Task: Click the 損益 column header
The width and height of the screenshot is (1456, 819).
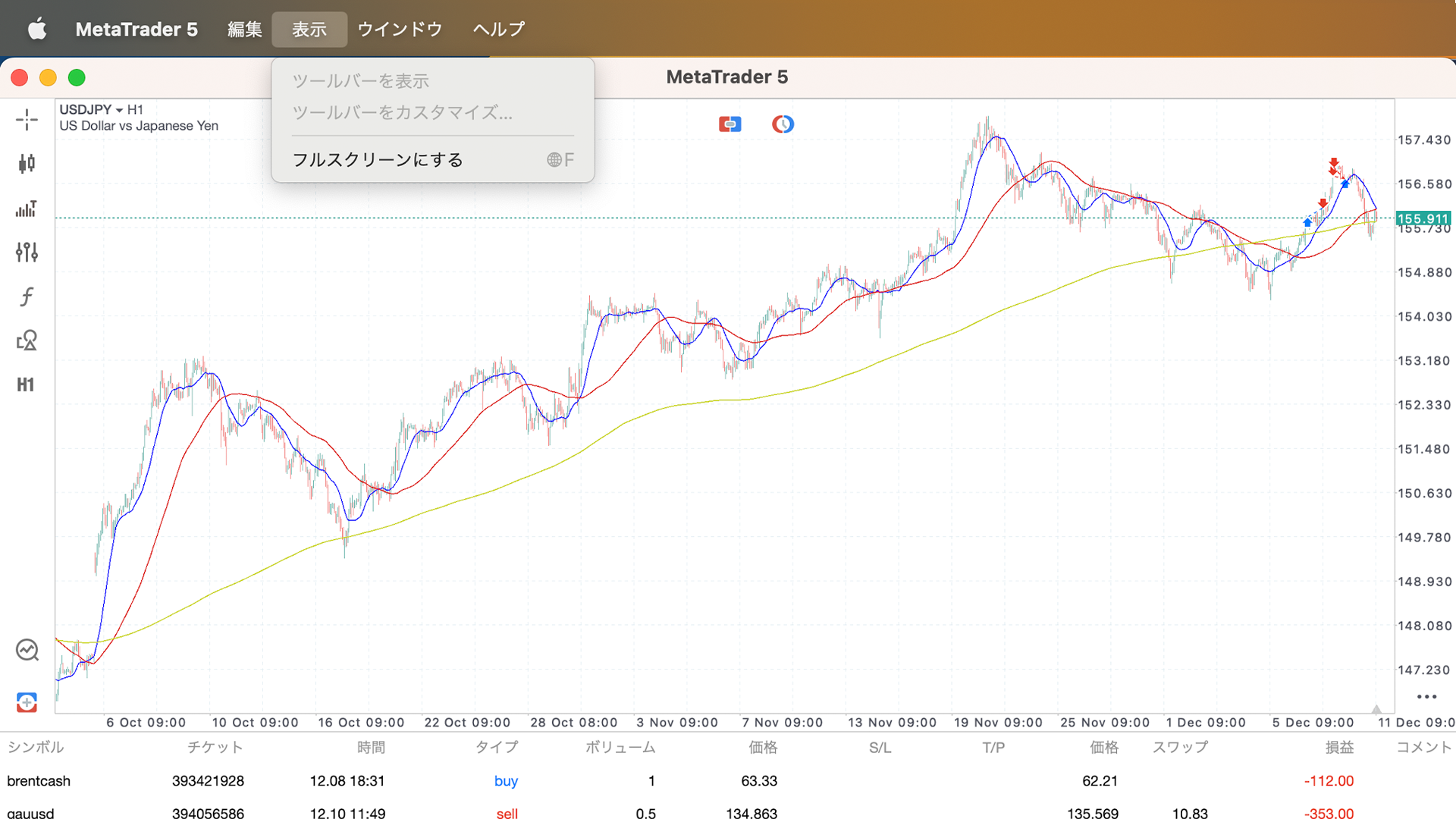Action: point(1338,748)
